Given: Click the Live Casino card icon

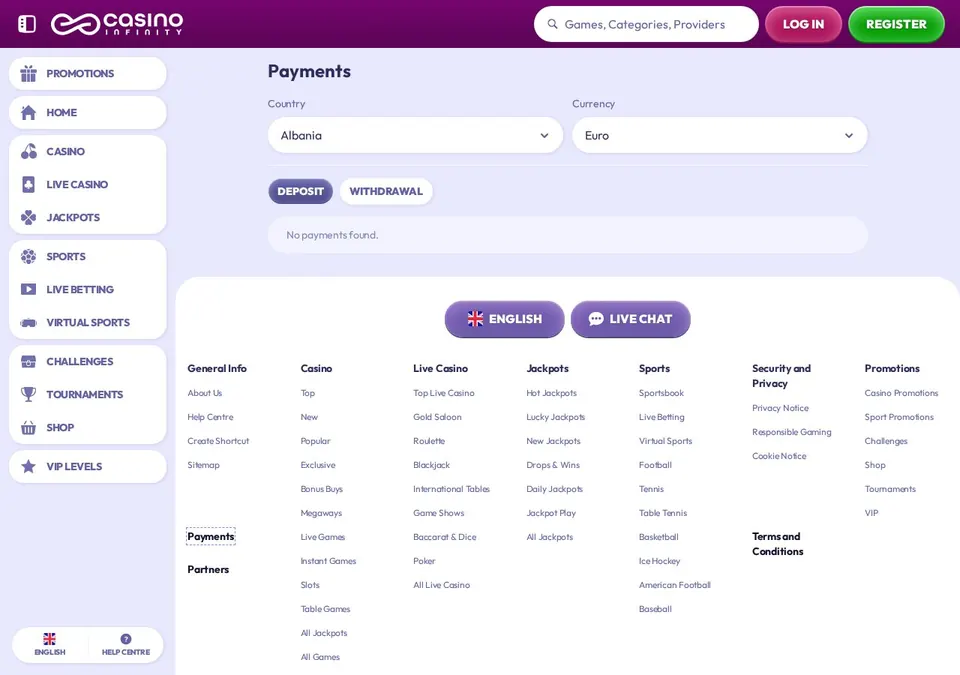Looking at the screenshot, I should [x=28, y=184].
